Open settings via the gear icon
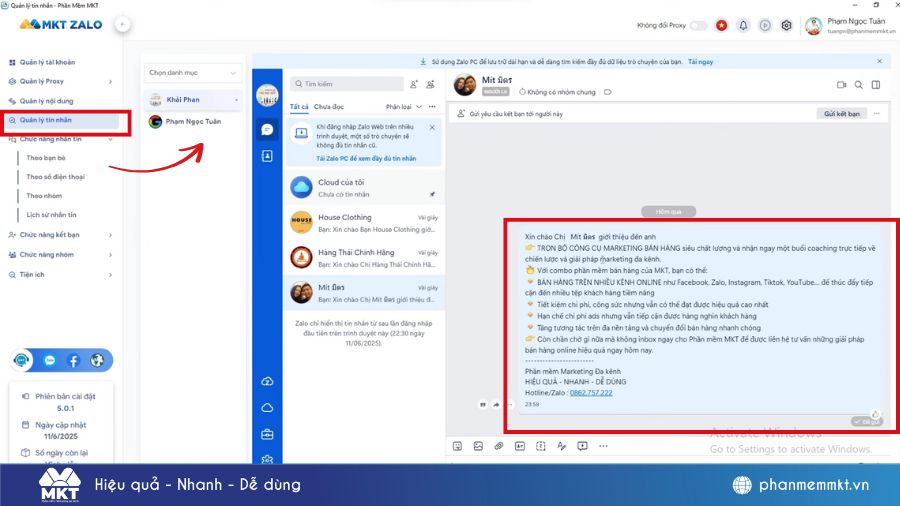900x506 pixels. (787, 25)
